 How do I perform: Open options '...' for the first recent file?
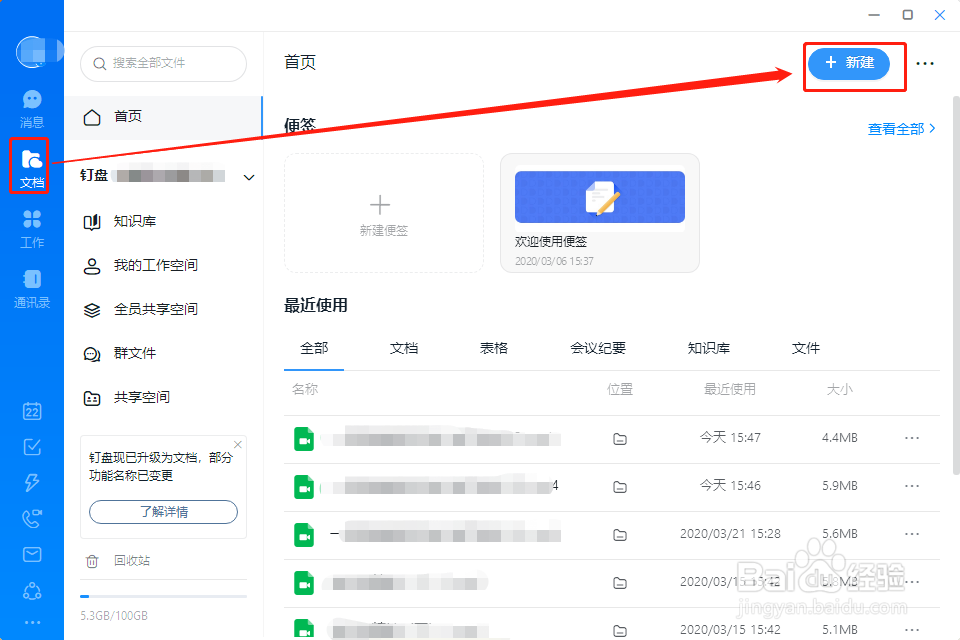point(911,439)
